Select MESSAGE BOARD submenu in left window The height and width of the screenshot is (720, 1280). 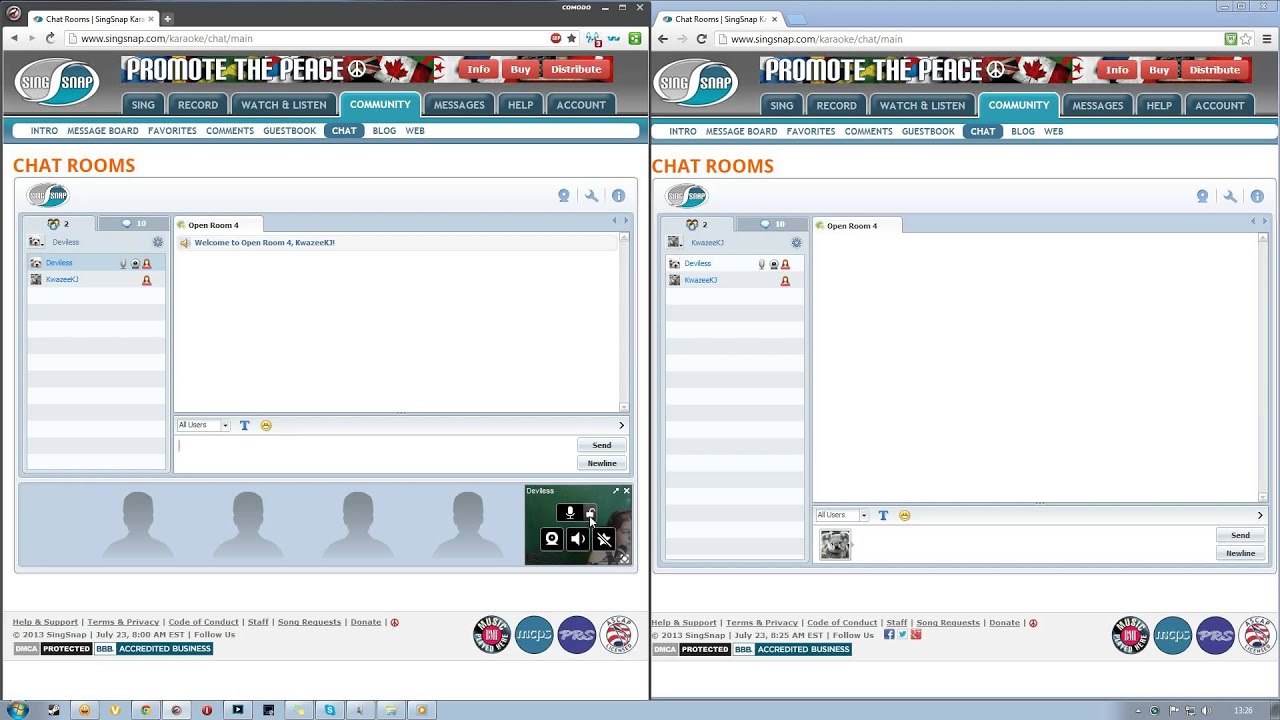click(103, 131)
